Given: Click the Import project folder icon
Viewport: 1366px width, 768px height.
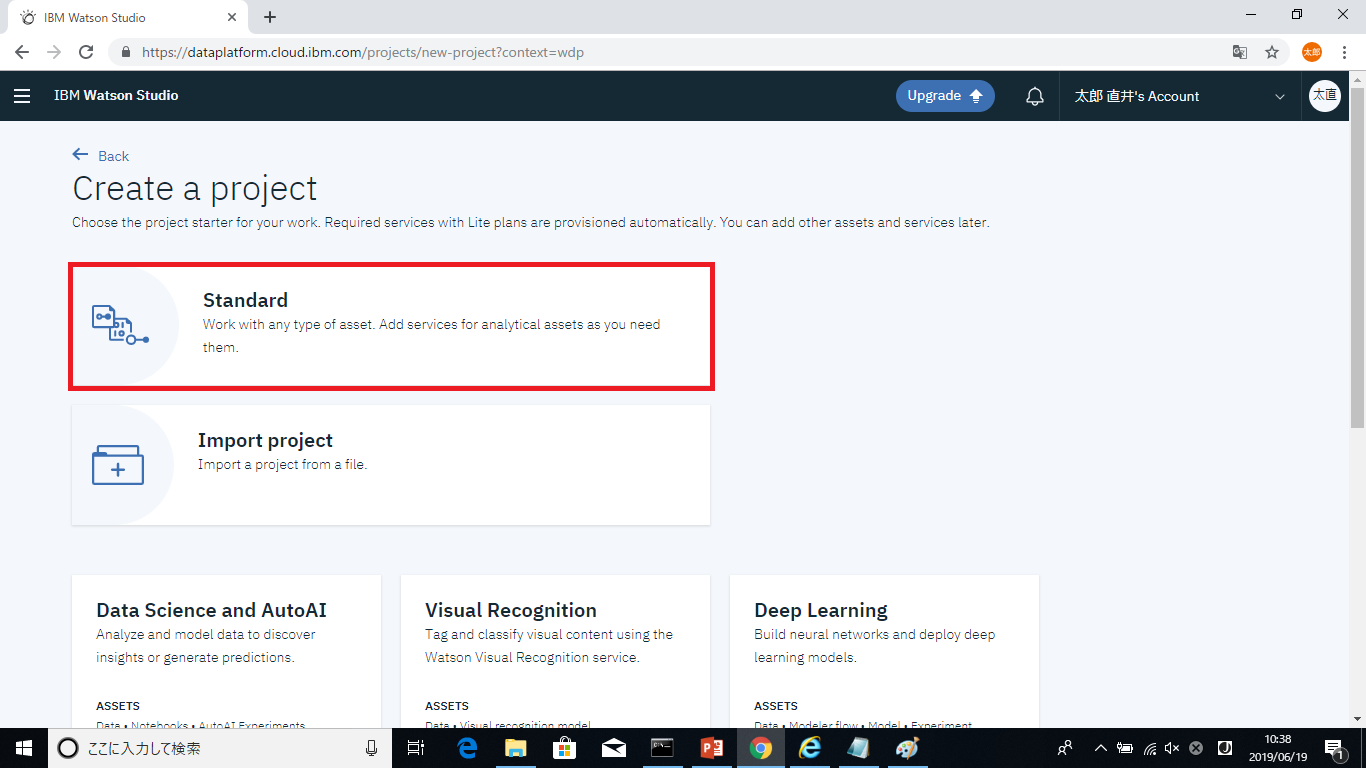Looking at the screenshot, I should (118, 465).
